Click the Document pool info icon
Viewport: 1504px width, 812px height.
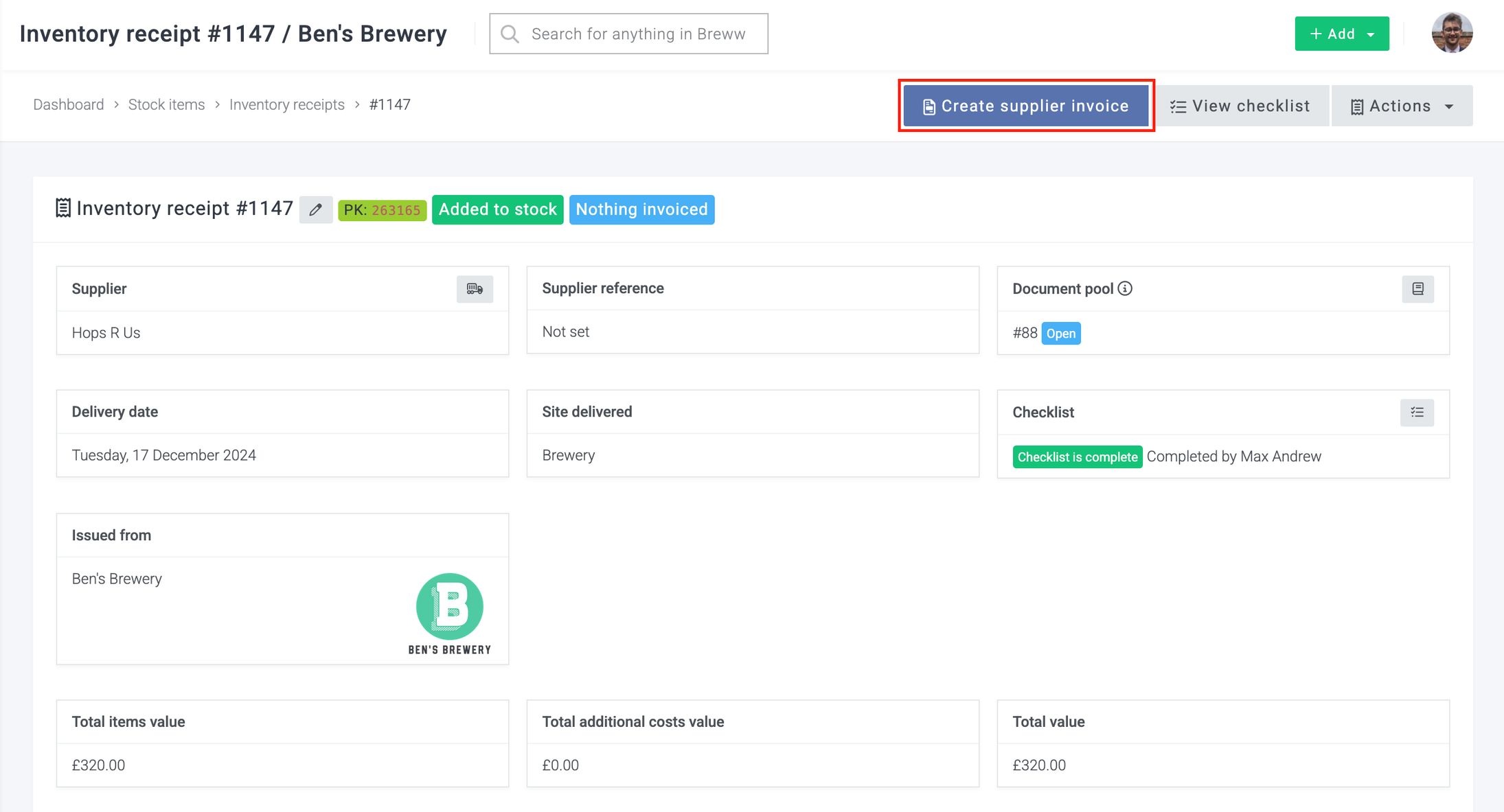(x=1125, y=288)
